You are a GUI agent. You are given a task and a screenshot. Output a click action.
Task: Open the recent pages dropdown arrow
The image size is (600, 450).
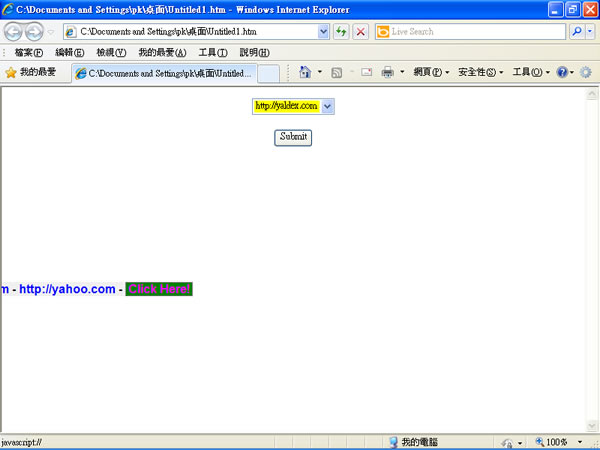tap(51, 32)
